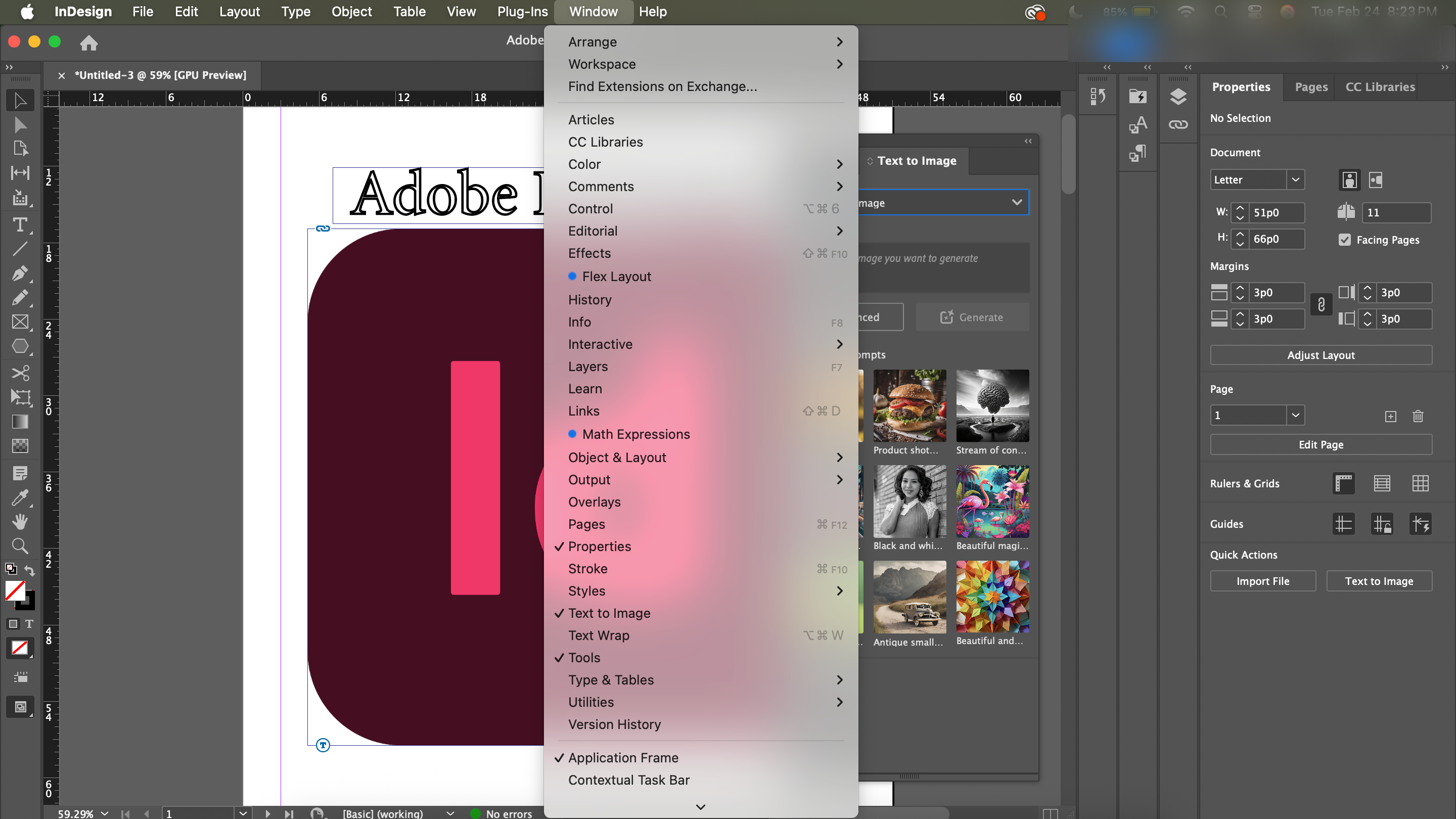Select the Type tool in toolbar
Viewport: 1456px width, 819px height.
(x=20, y=225)
